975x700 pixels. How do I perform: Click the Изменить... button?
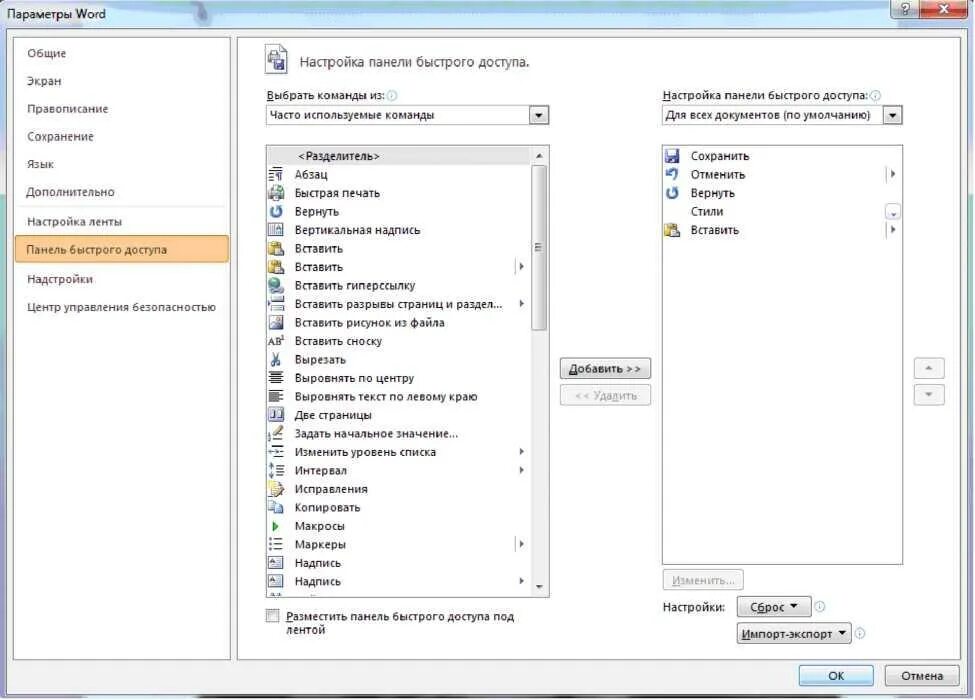(x=703, y=580)
